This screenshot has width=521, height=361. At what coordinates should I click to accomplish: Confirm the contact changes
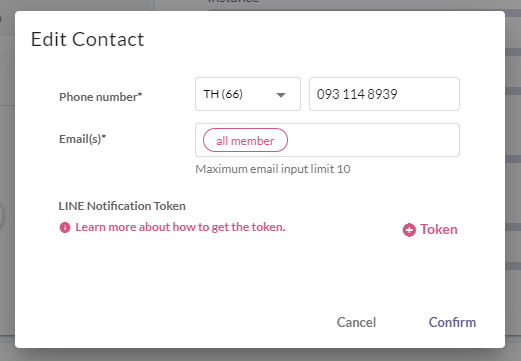[x=452, y=322]
